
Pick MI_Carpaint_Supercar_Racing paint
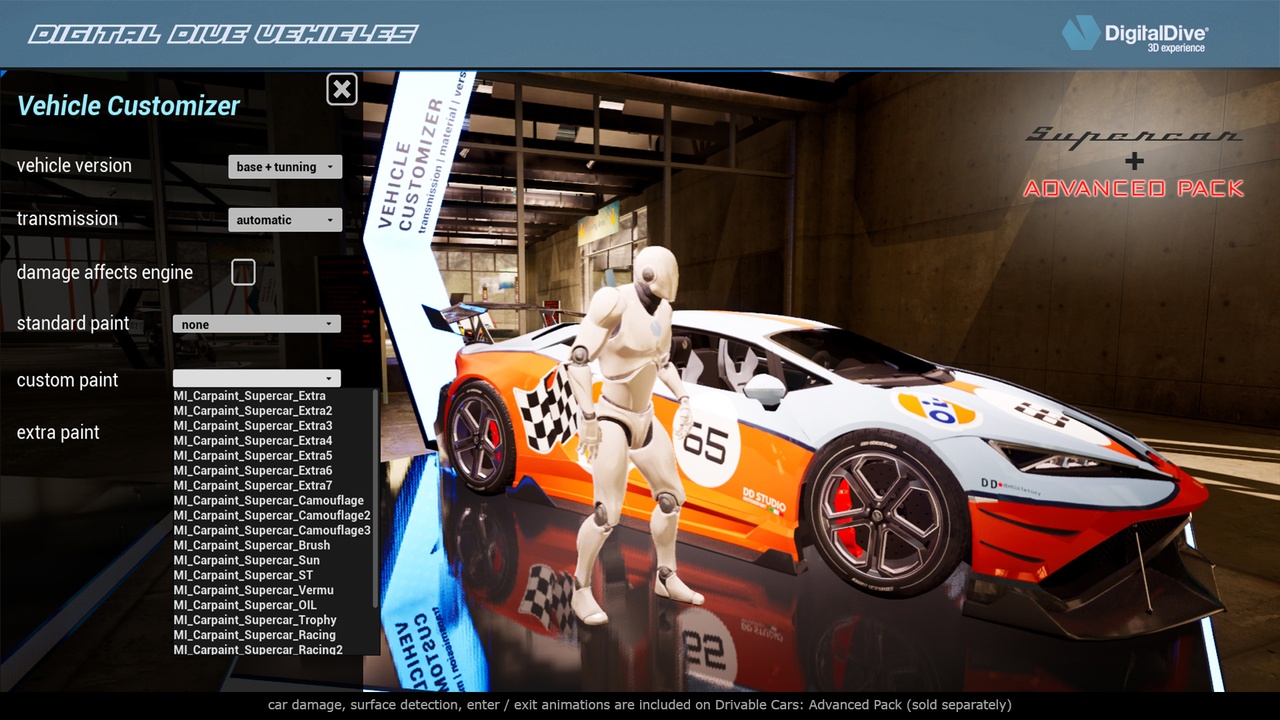pyautogui.click(x=254, y=636)
